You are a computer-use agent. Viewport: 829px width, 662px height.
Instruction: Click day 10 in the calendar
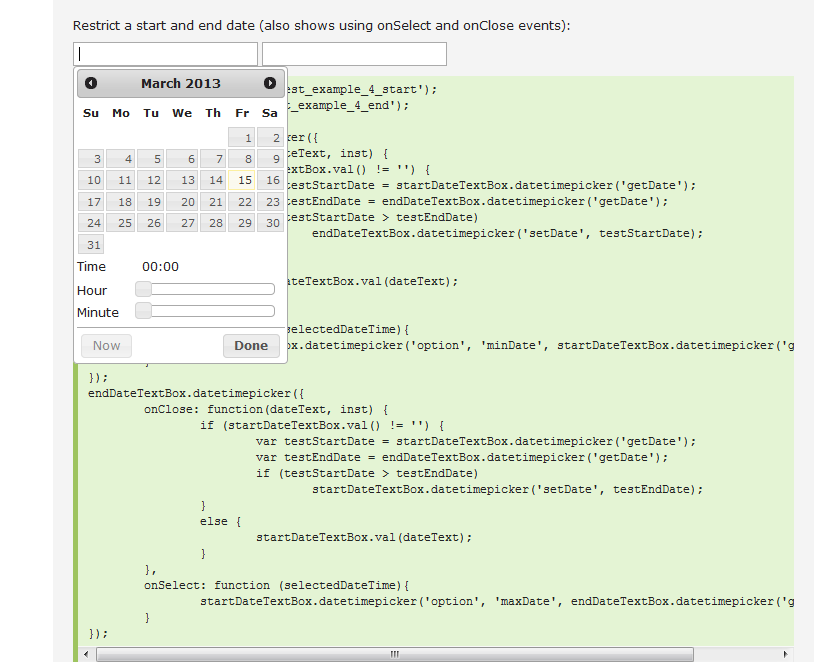click(x=91, y=180)
